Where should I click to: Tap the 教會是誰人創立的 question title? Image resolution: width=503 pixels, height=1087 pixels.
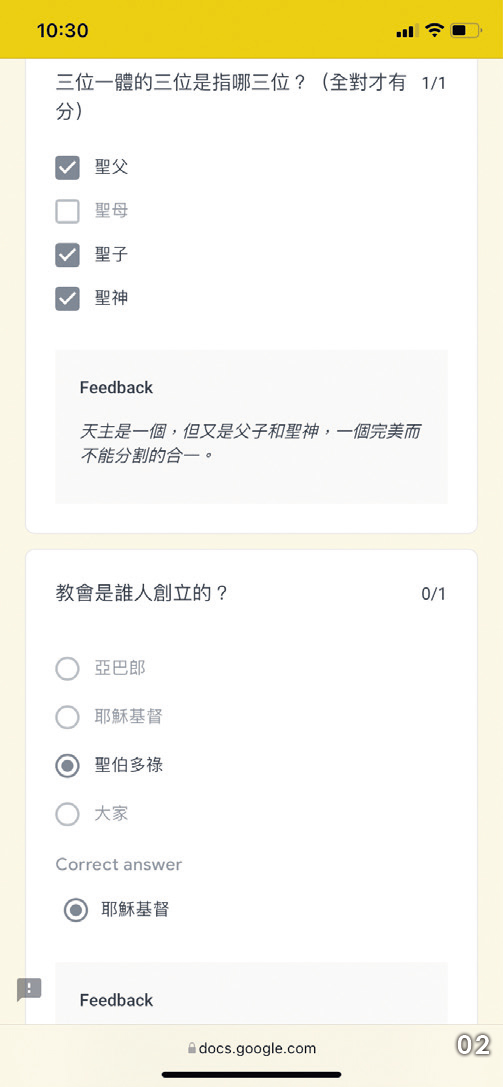coord(141,593)
